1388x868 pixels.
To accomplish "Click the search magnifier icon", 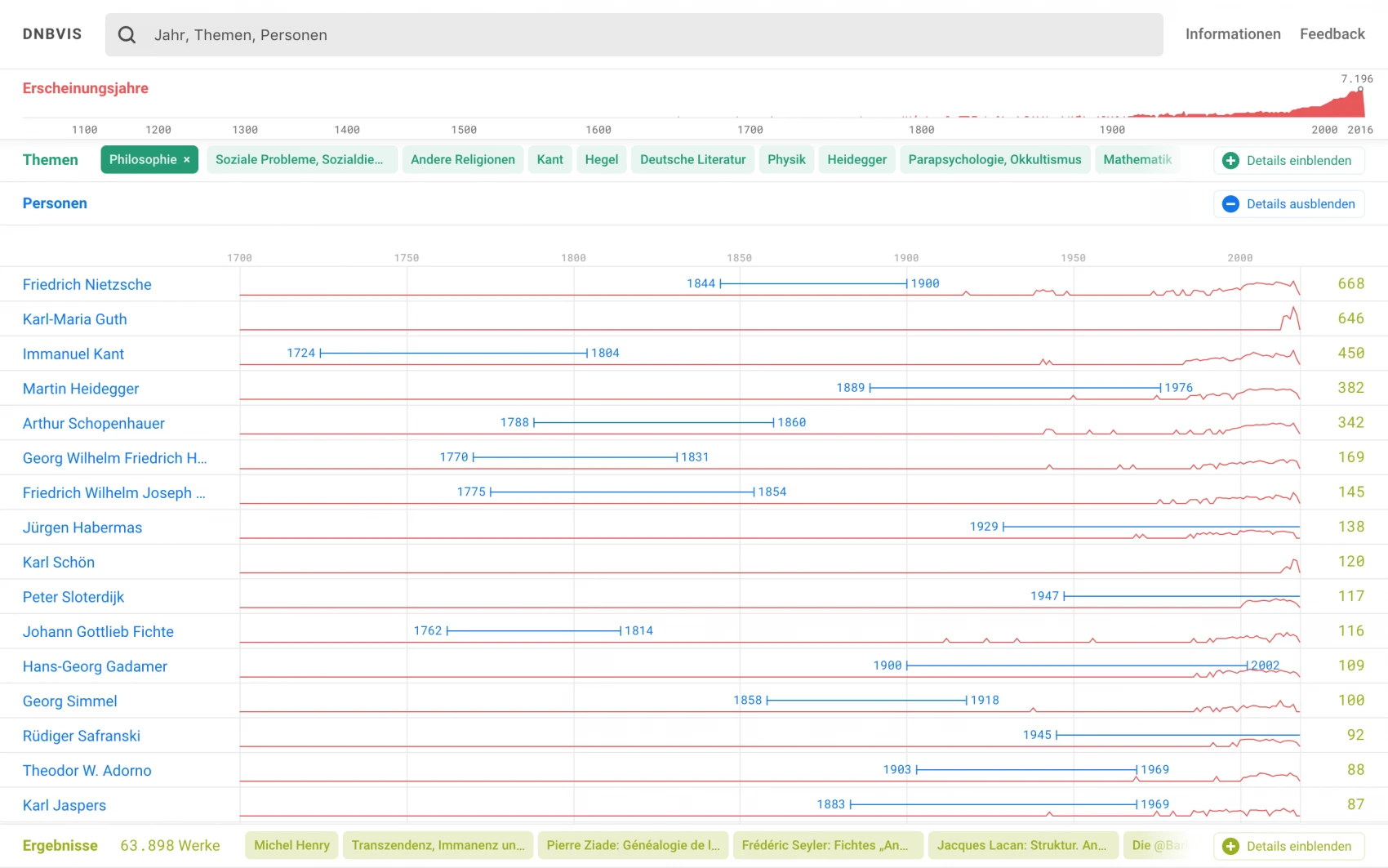I will pos(127,34).
